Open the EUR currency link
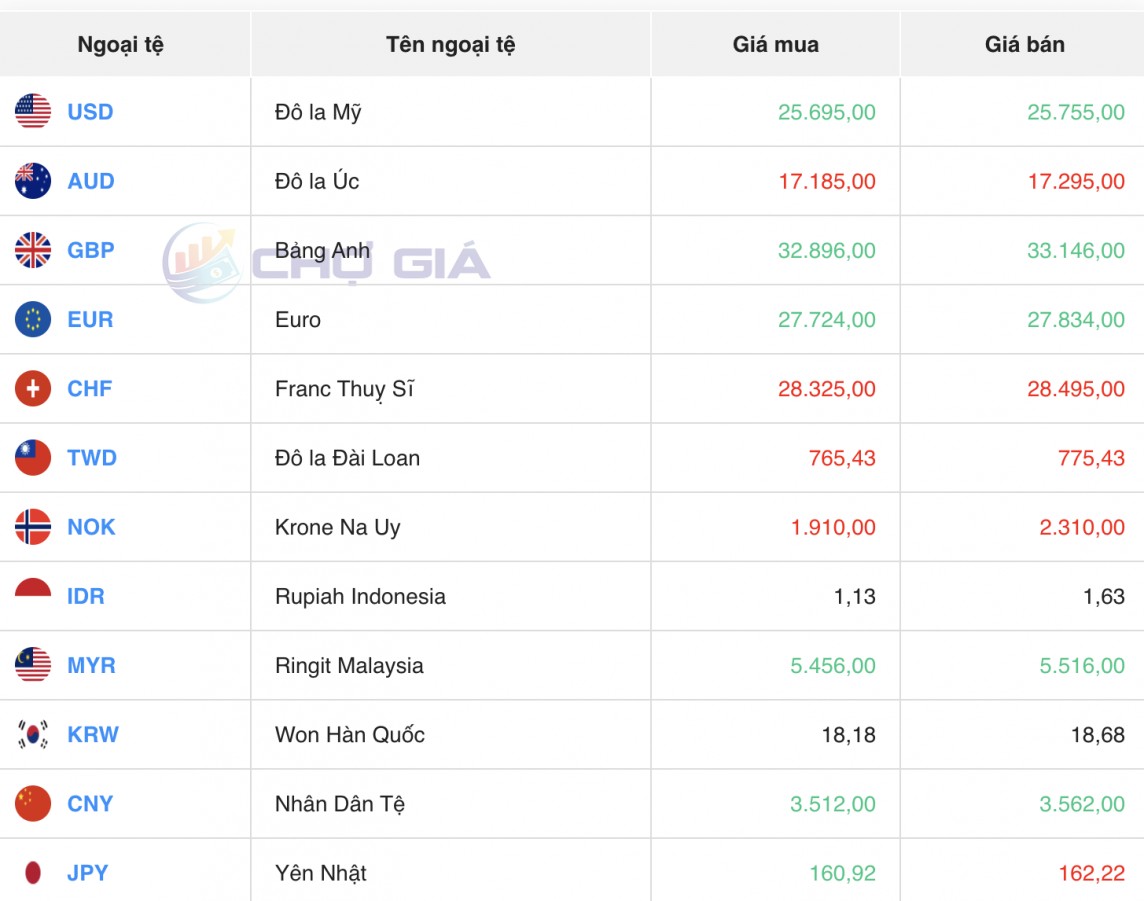 point(88,319)
